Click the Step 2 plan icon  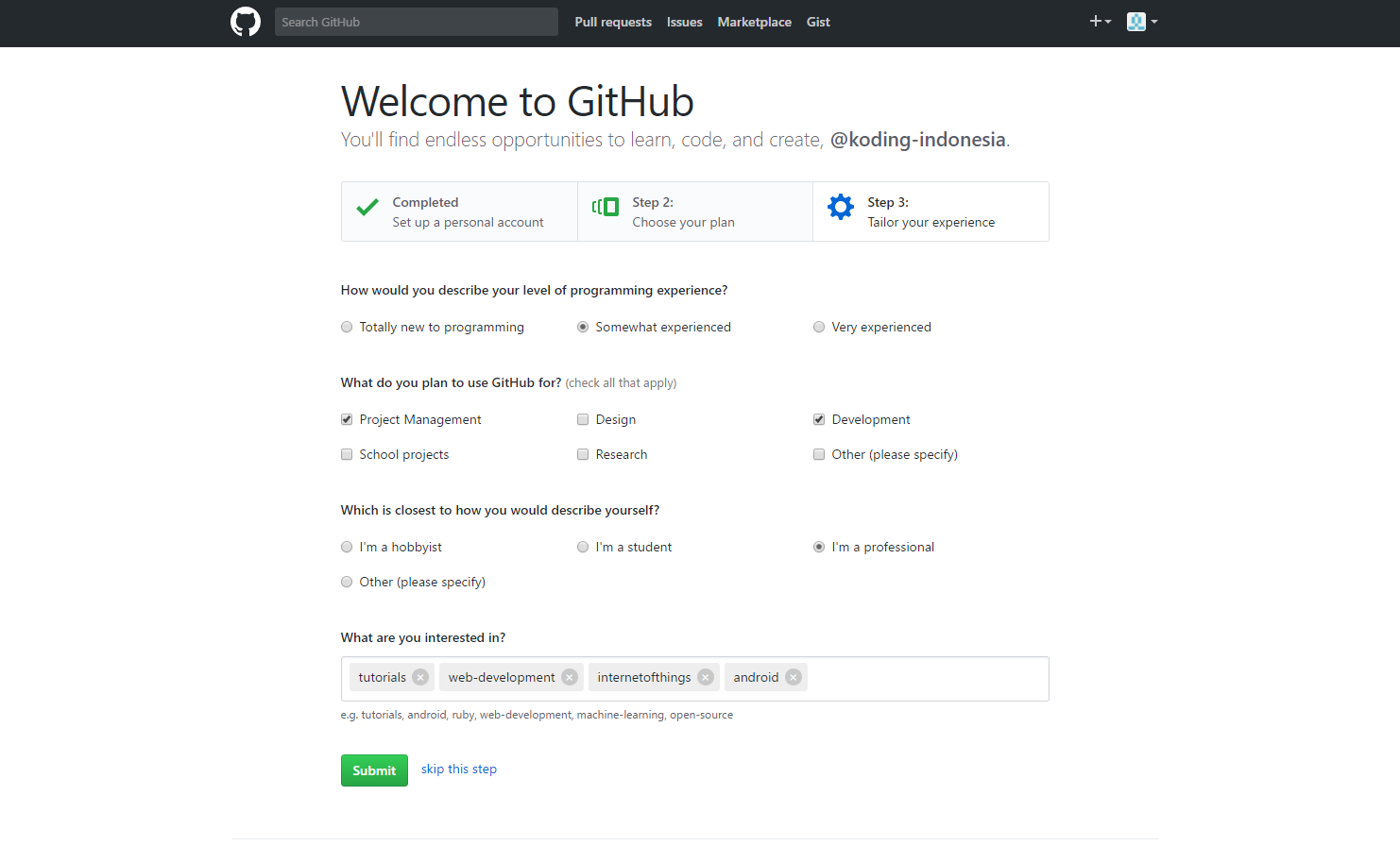point(606,207)
